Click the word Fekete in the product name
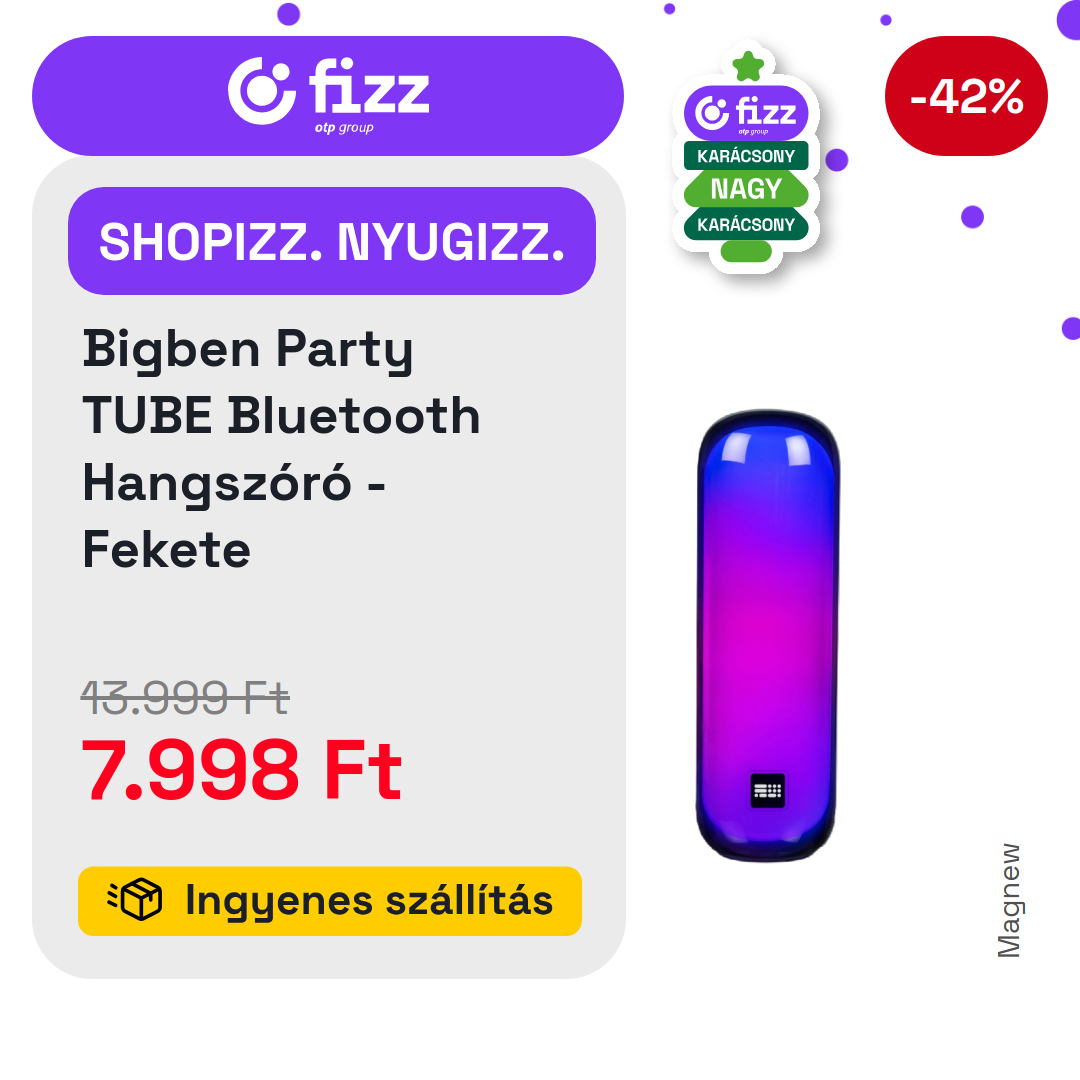 coord(167,550)
